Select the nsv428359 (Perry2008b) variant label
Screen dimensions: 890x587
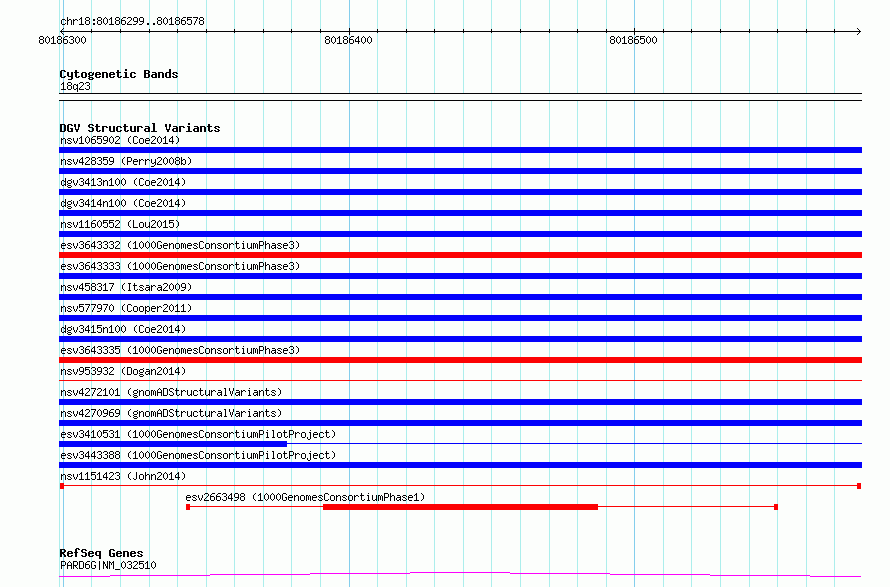tap(126, 161)
